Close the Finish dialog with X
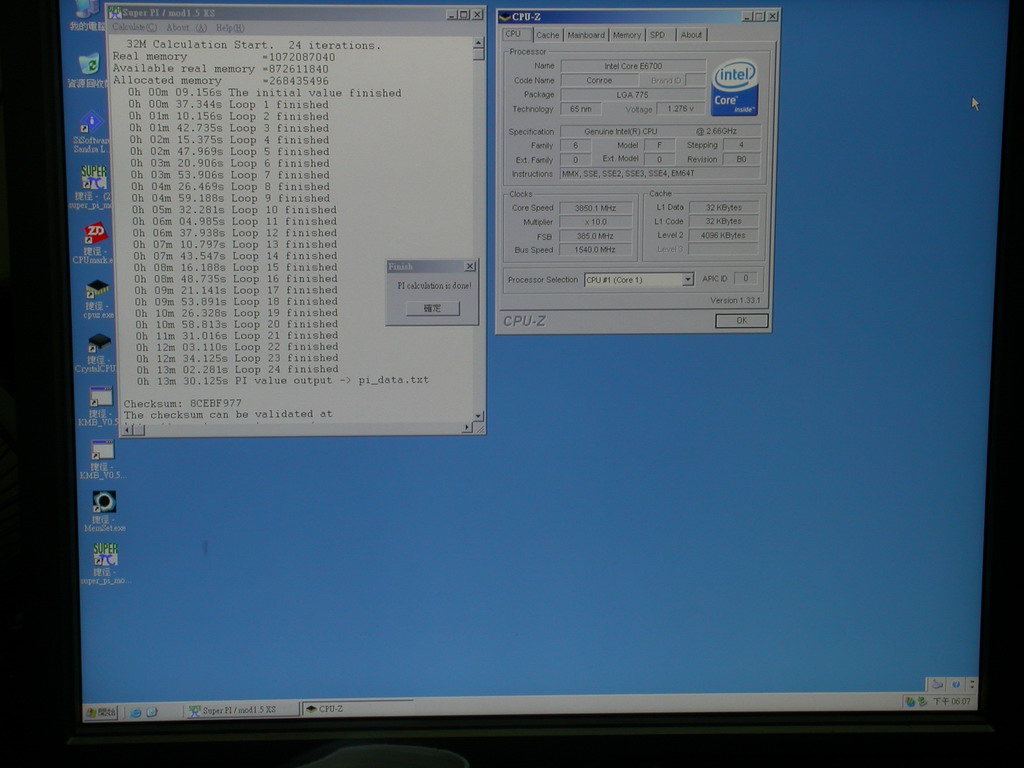The height and width of the screenshot is (768, 1024). click(x=470, y=266)
